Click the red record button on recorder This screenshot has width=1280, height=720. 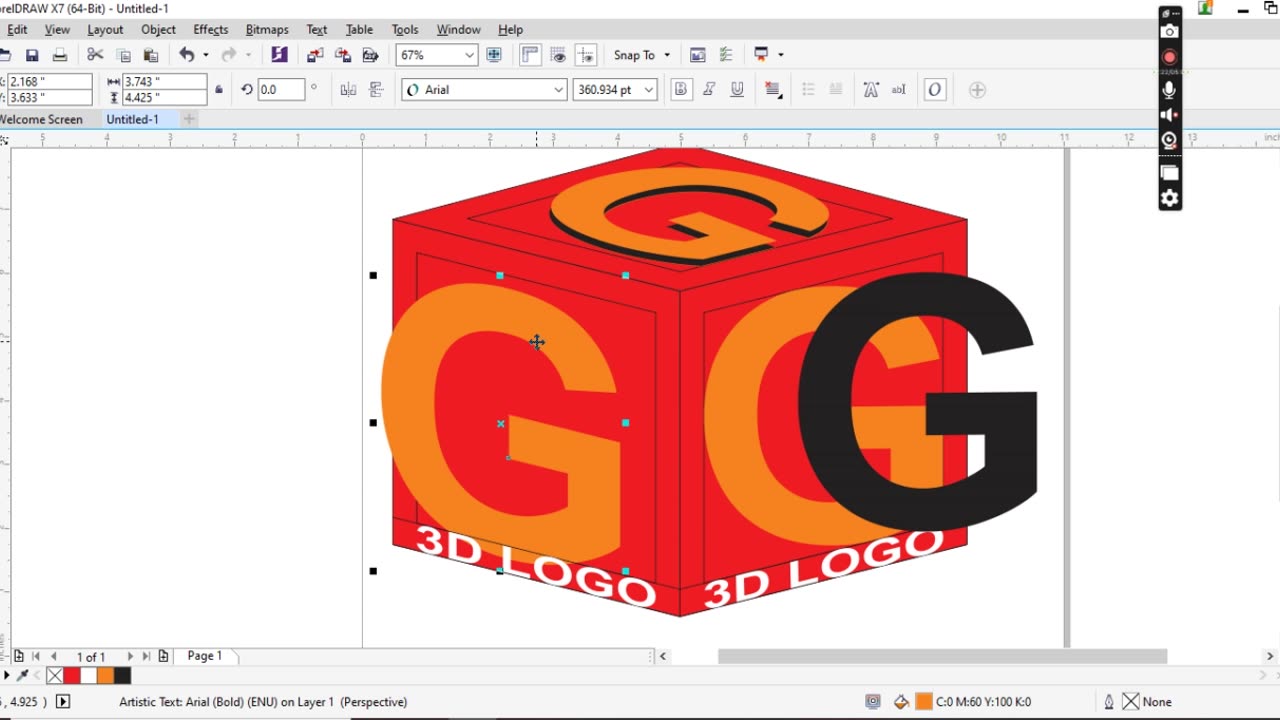1169,57
